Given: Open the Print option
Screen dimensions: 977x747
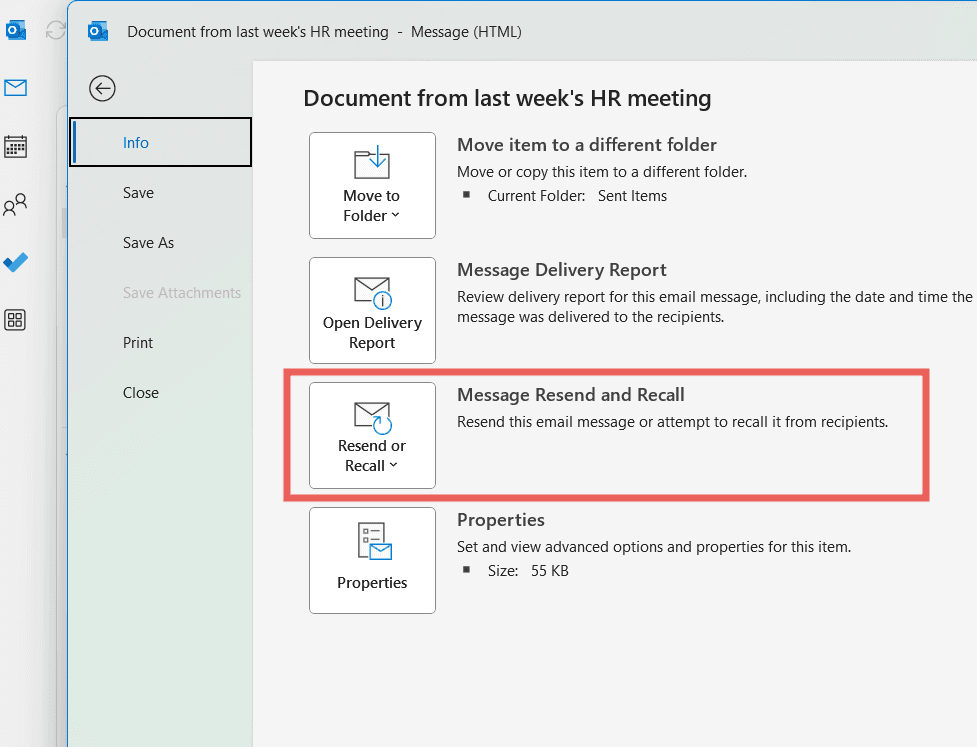Looking at the screenshot, I should click(x=137, y=342).
